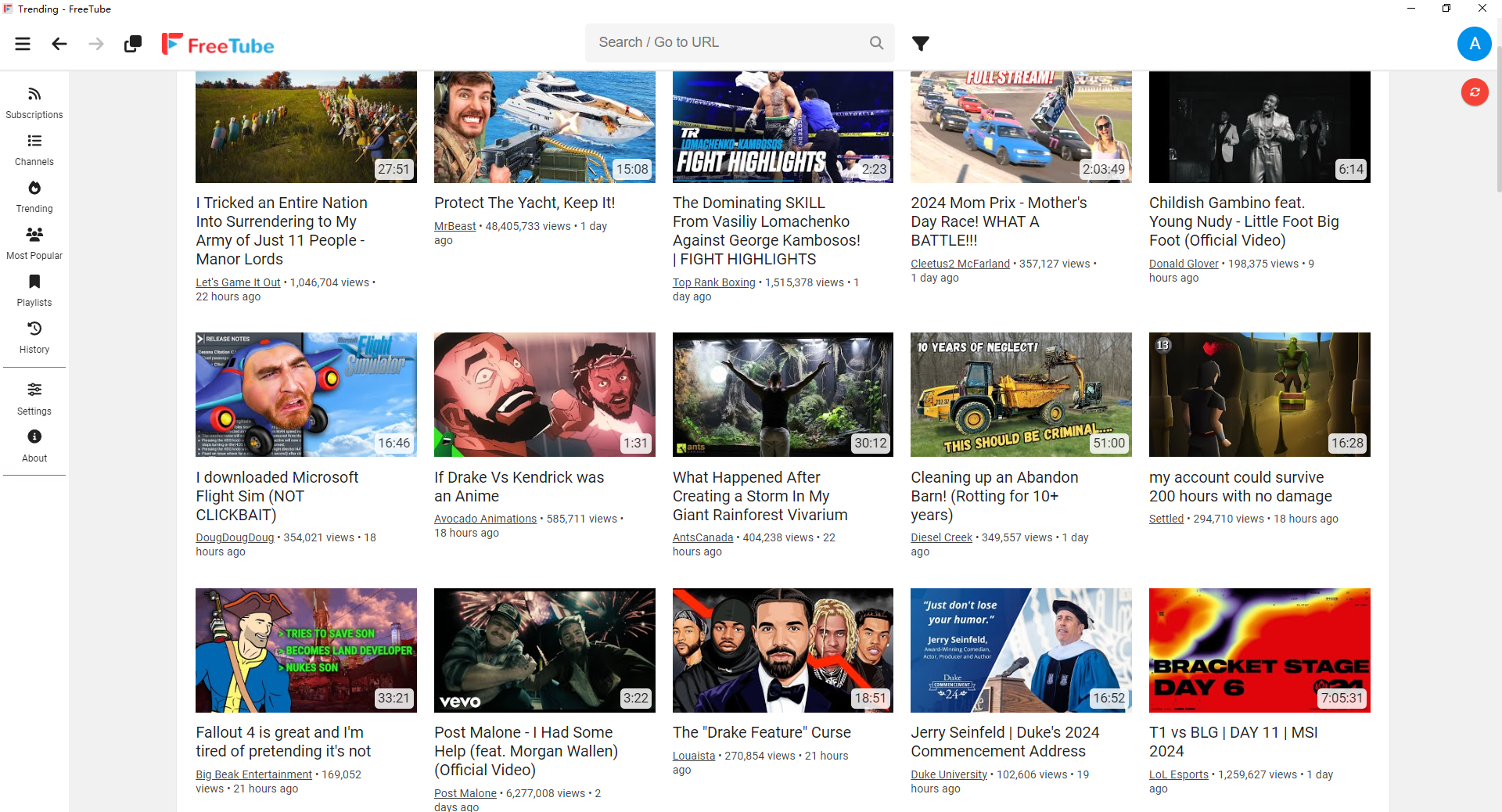
Task: Open Avocado Animations channel link
Action: pyautogui.click(x=486, y=519)
